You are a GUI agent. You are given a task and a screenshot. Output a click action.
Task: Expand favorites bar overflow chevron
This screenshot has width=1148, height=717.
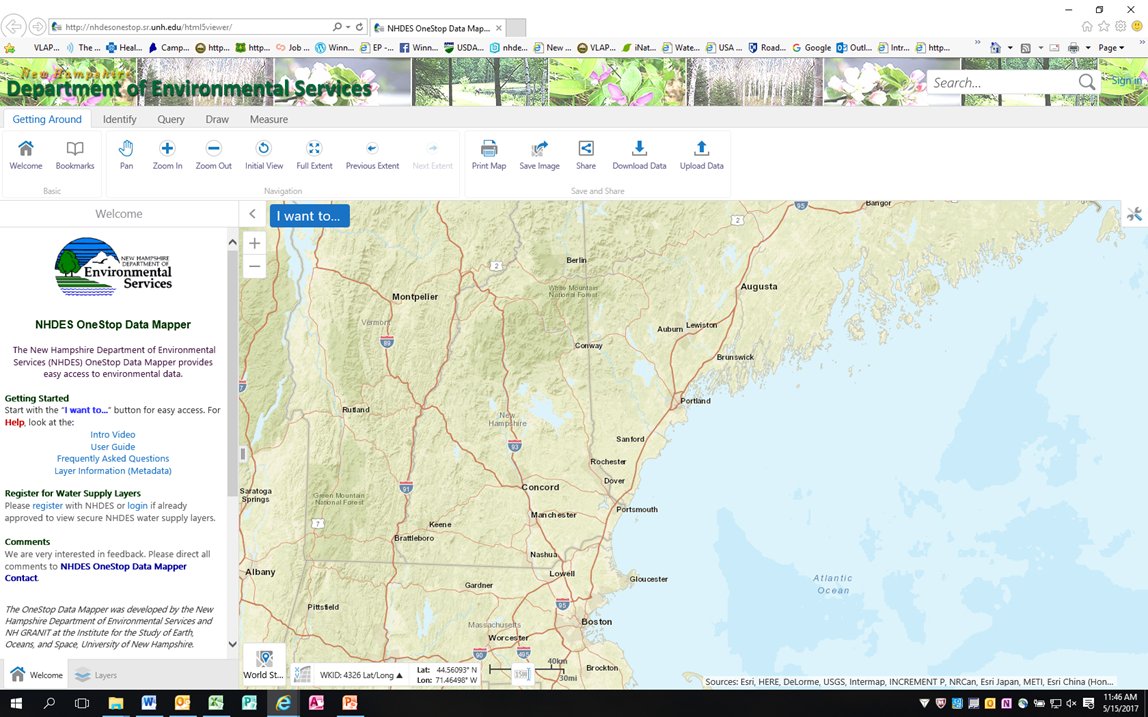[977, 44]
